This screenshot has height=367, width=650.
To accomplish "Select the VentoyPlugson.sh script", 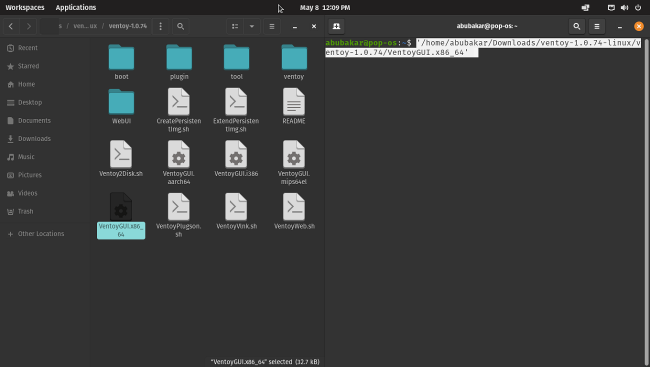I will coord(179,216).
